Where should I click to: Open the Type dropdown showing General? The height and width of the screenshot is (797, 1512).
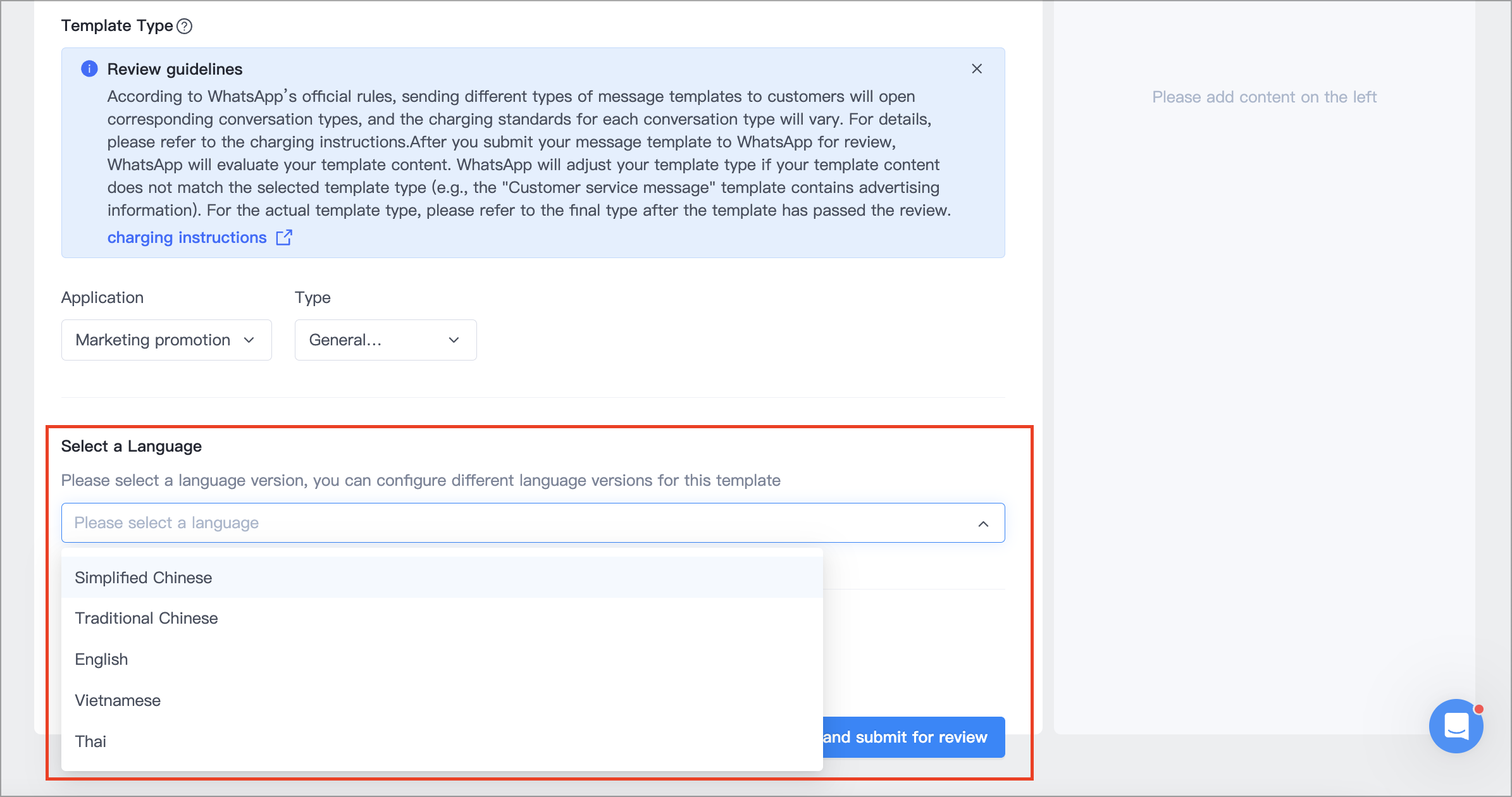tap(385, 340)
